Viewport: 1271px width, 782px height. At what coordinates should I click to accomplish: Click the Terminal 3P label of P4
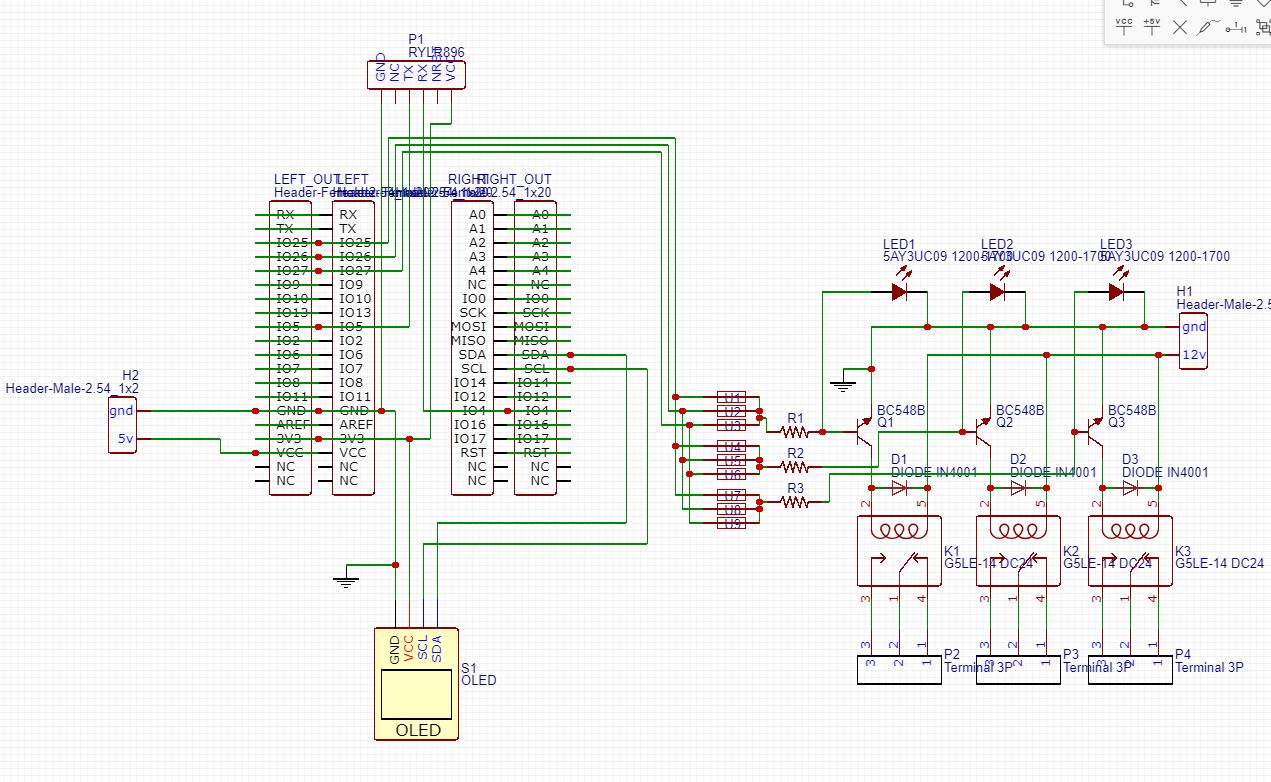(1209, 667)
